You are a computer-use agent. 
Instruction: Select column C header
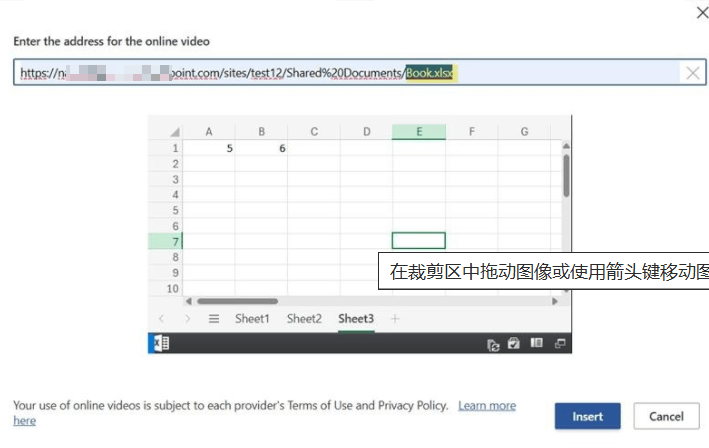[x=314, y=132]
